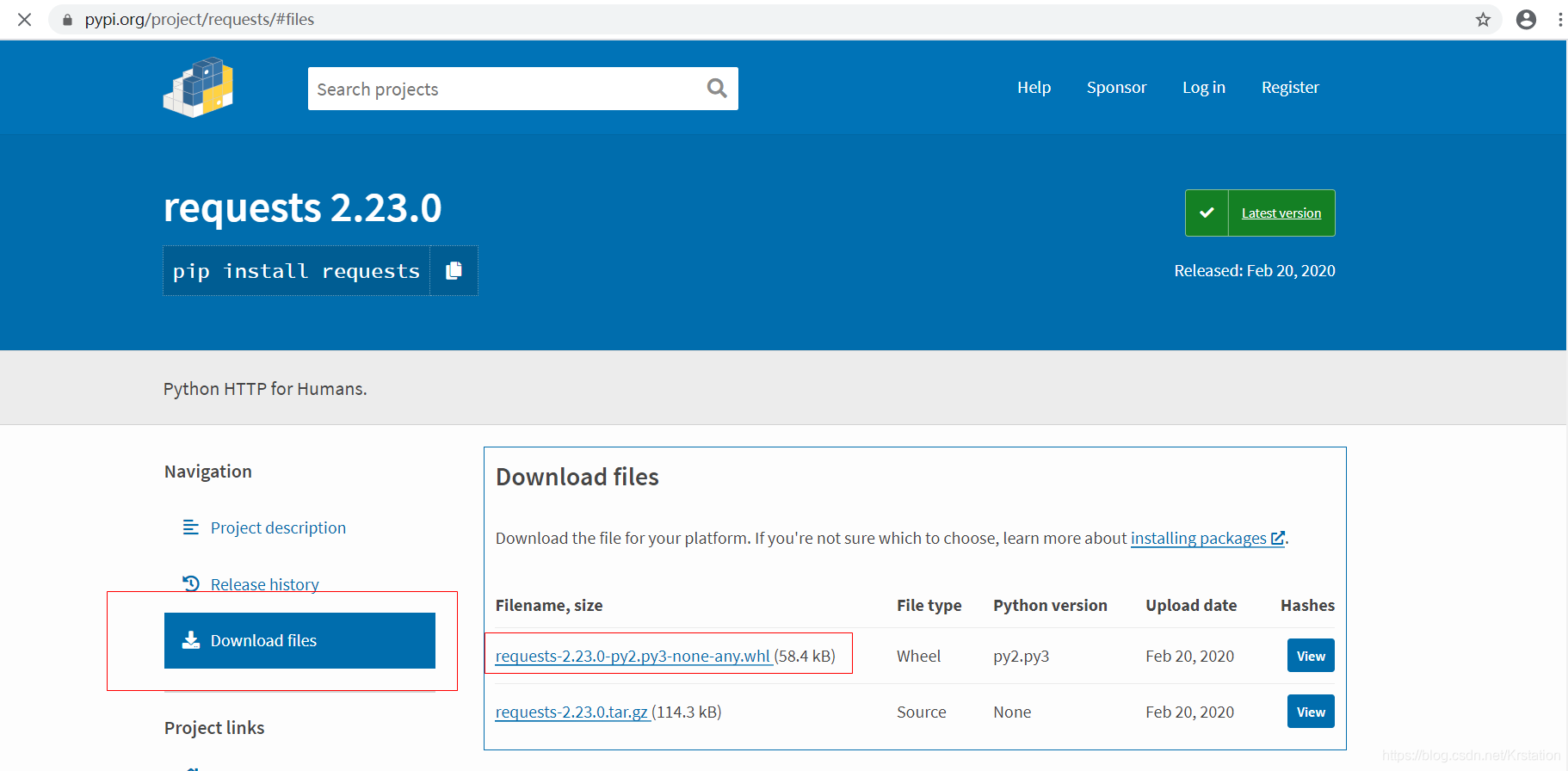Screen dimensions: 1568x771
Task: Go to Register
Action: 1290,87
